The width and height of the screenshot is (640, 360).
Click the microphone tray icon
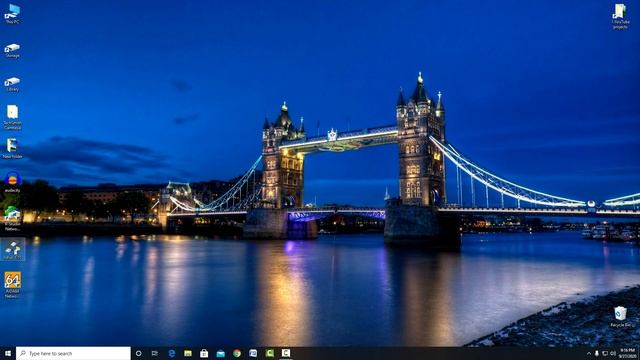(597, 353)
